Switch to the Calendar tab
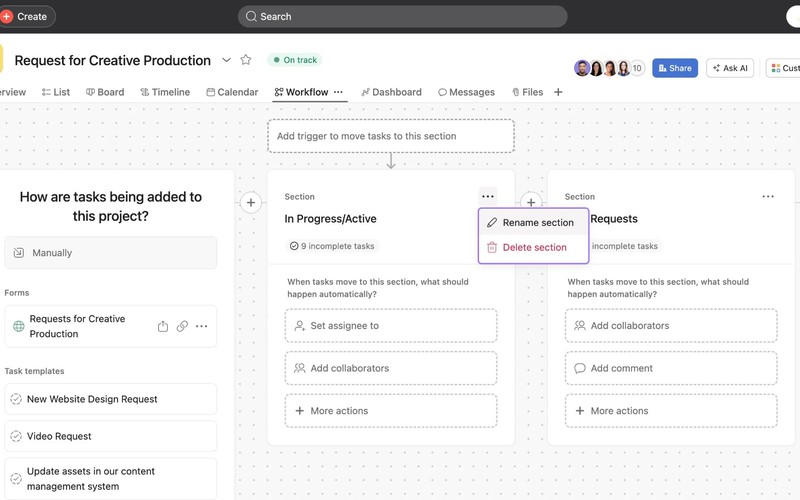This screenshot has width=800, height=500. (x=232, y=92)
